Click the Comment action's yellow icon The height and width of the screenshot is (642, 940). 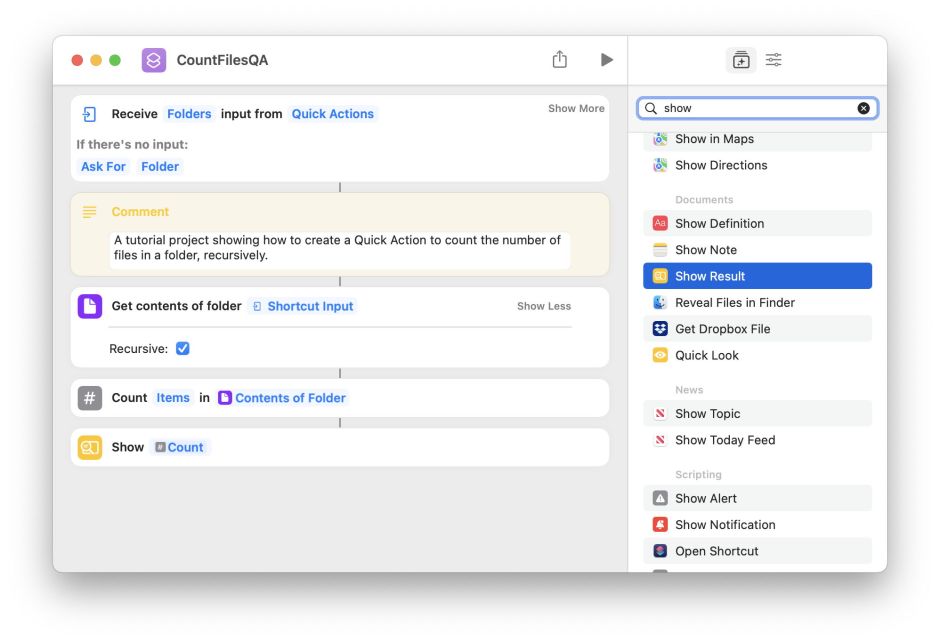[88, 212]
